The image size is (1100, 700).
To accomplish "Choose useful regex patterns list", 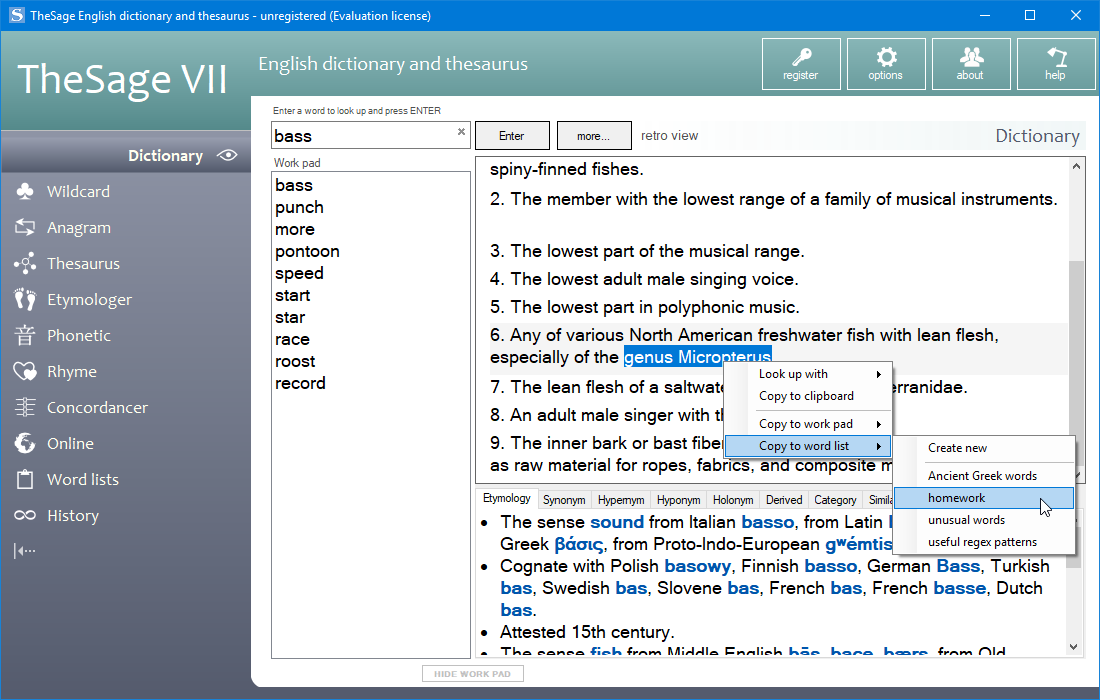I will (982, 542).
